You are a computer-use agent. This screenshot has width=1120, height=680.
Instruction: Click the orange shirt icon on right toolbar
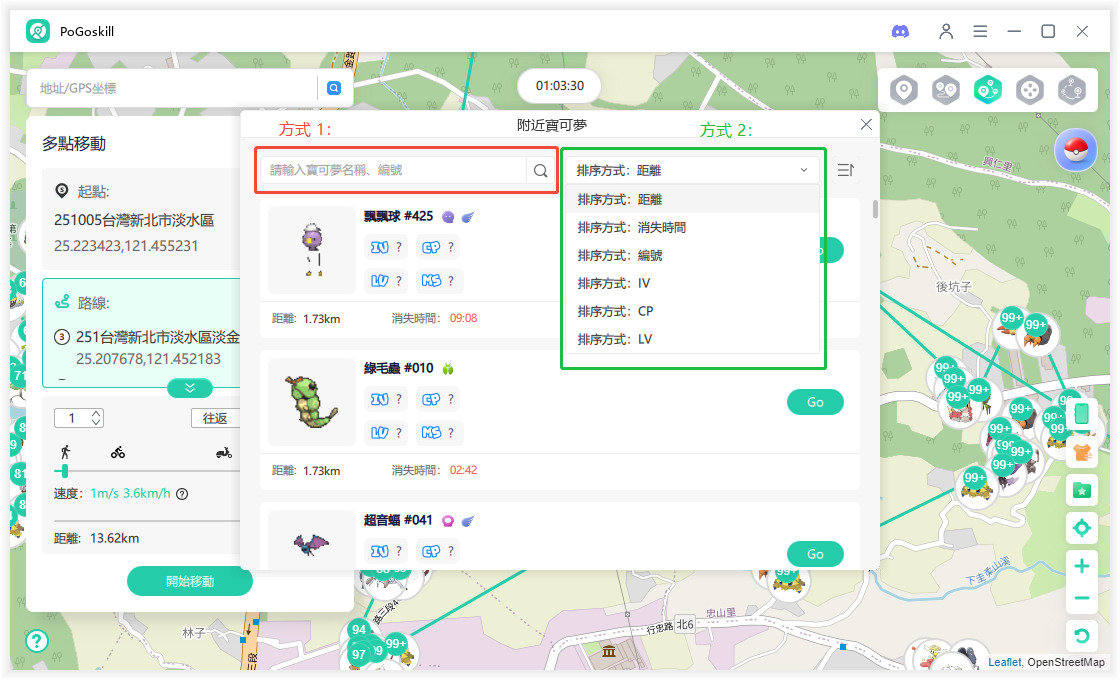[1081, 452]
